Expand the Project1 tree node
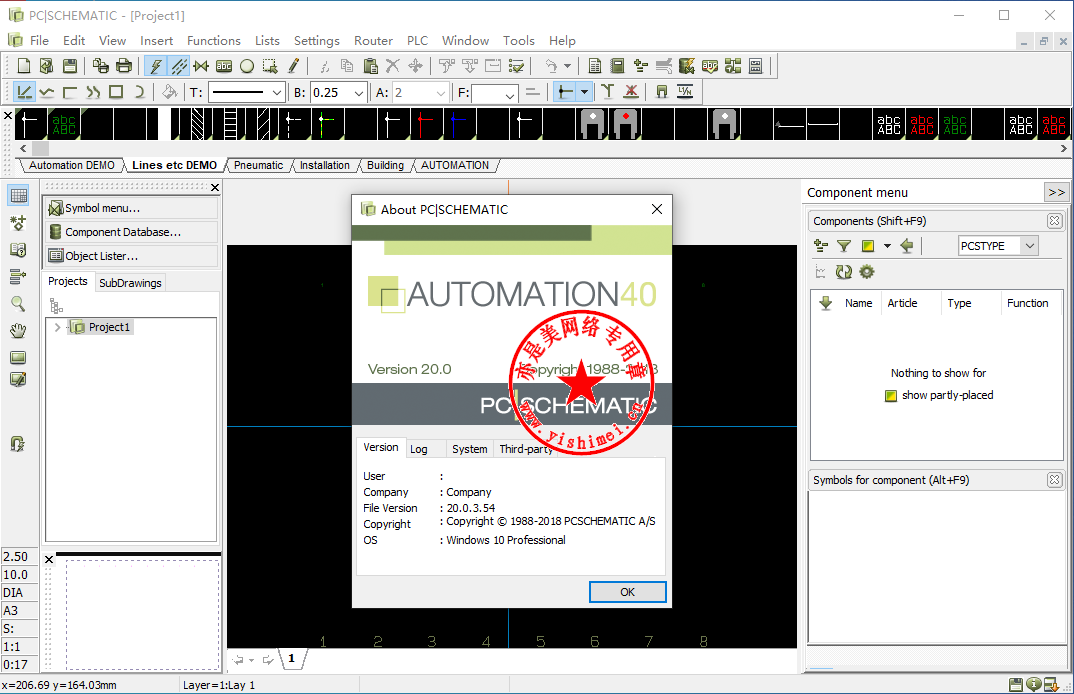This screenshot has height=694, width=1074. pos(58,327)
